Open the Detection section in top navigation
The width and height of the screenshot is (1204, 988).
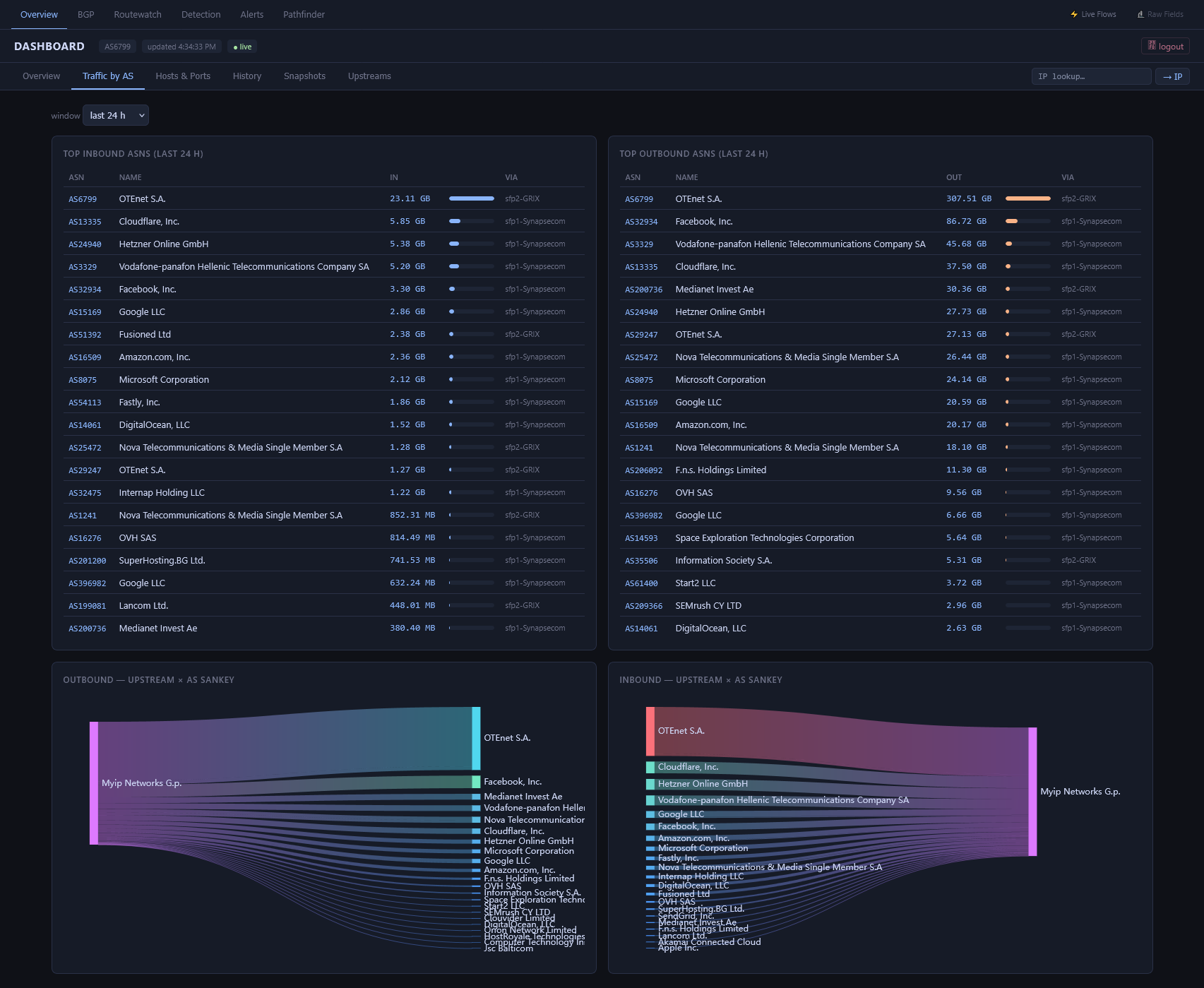pos(201,14)
